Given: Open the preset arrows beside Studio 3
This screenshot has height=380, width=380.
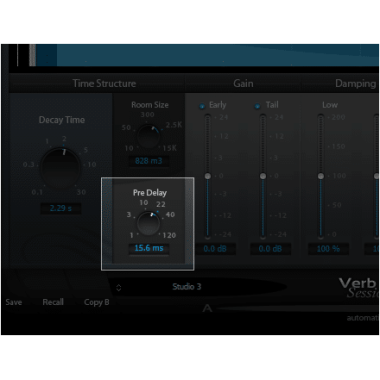Looking at the screenshot, I should point(119,288).
